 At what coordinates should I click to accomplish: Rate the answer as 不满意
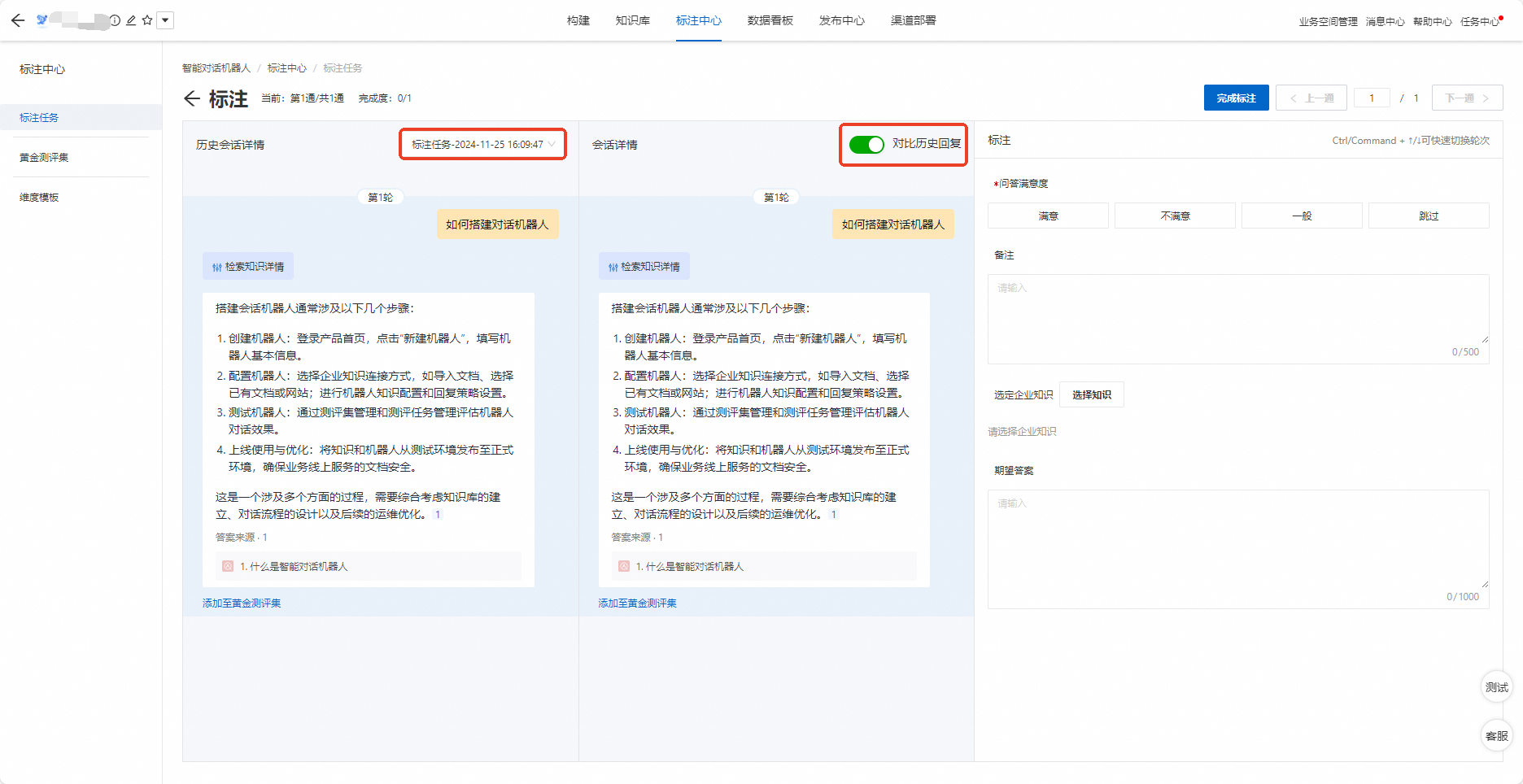point(1175,216)
